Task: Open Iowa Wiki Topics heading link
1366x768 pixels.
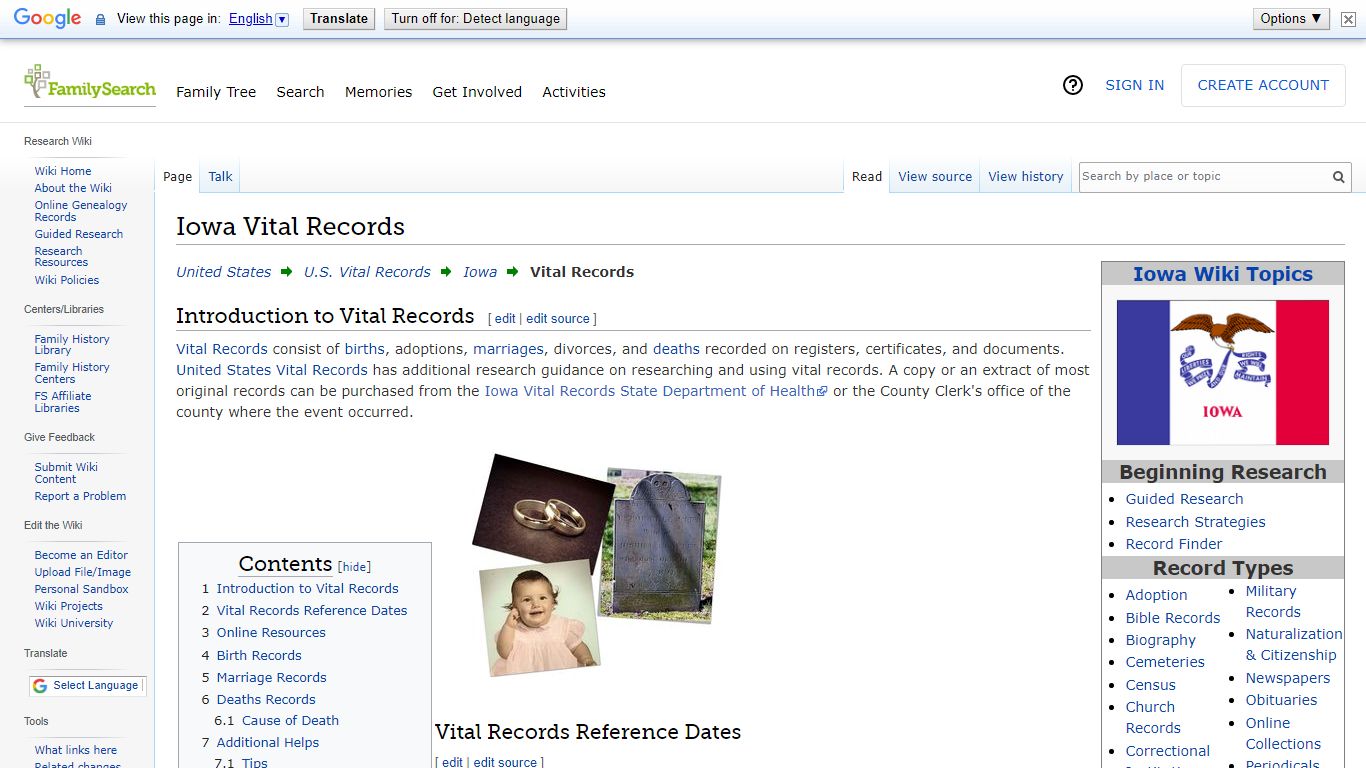Action: pyautogui.click(x=1222, y=274)
